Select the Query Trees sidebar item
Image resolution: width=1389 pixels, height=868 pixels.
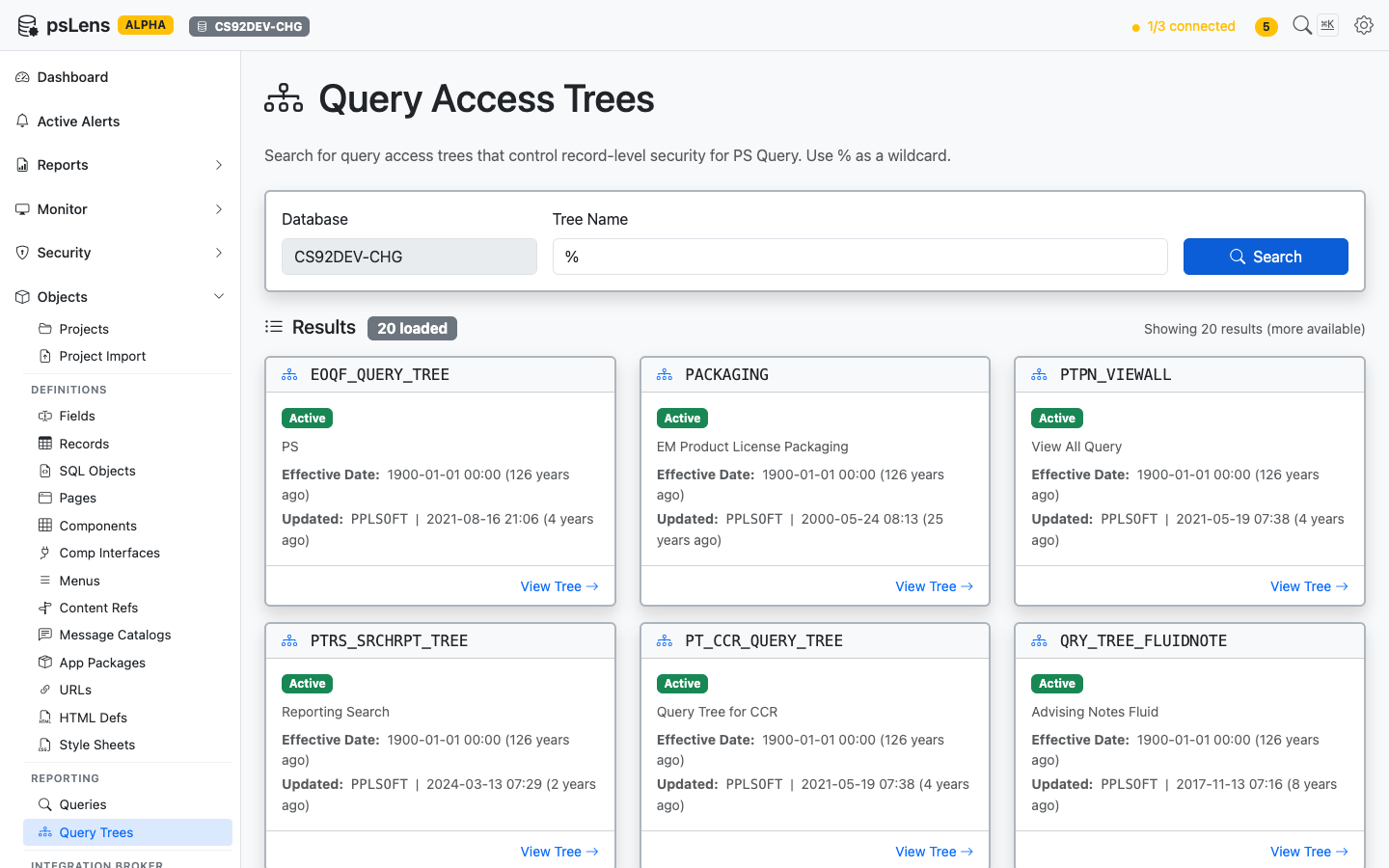coord(127,832)
